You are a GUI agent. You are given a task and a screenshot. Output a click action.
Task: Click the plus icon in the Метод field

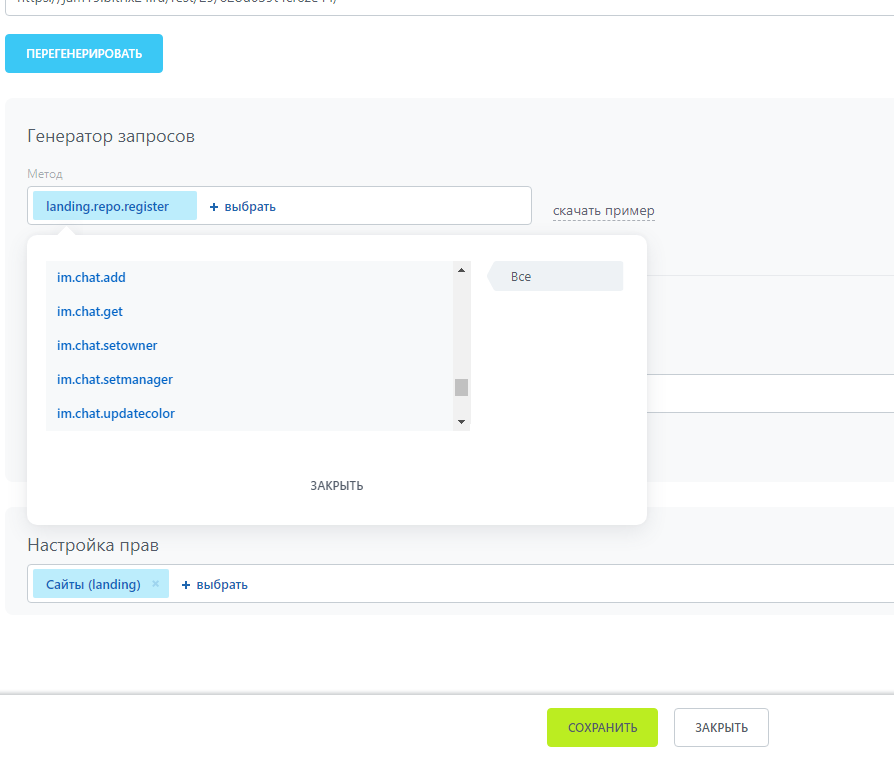click(214, 207)
